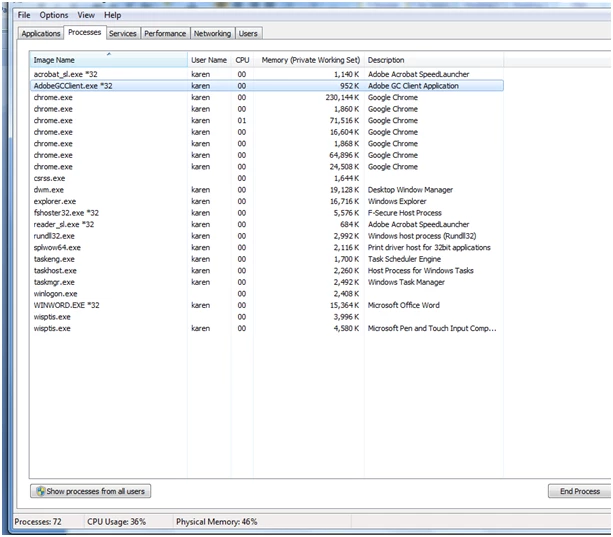Sort by Memory (Private Working Set) header

coord(309,60)
